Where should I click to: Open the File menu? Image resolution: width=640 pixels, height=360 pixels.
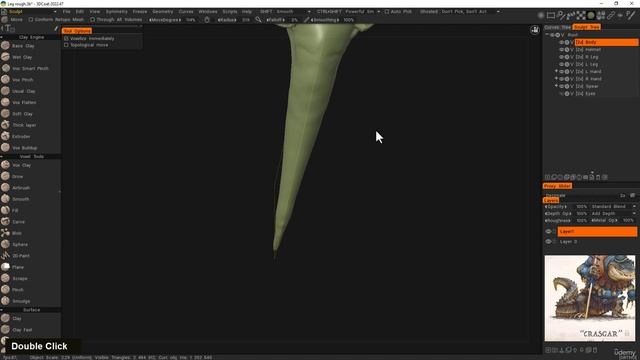(x=67, y=12)
